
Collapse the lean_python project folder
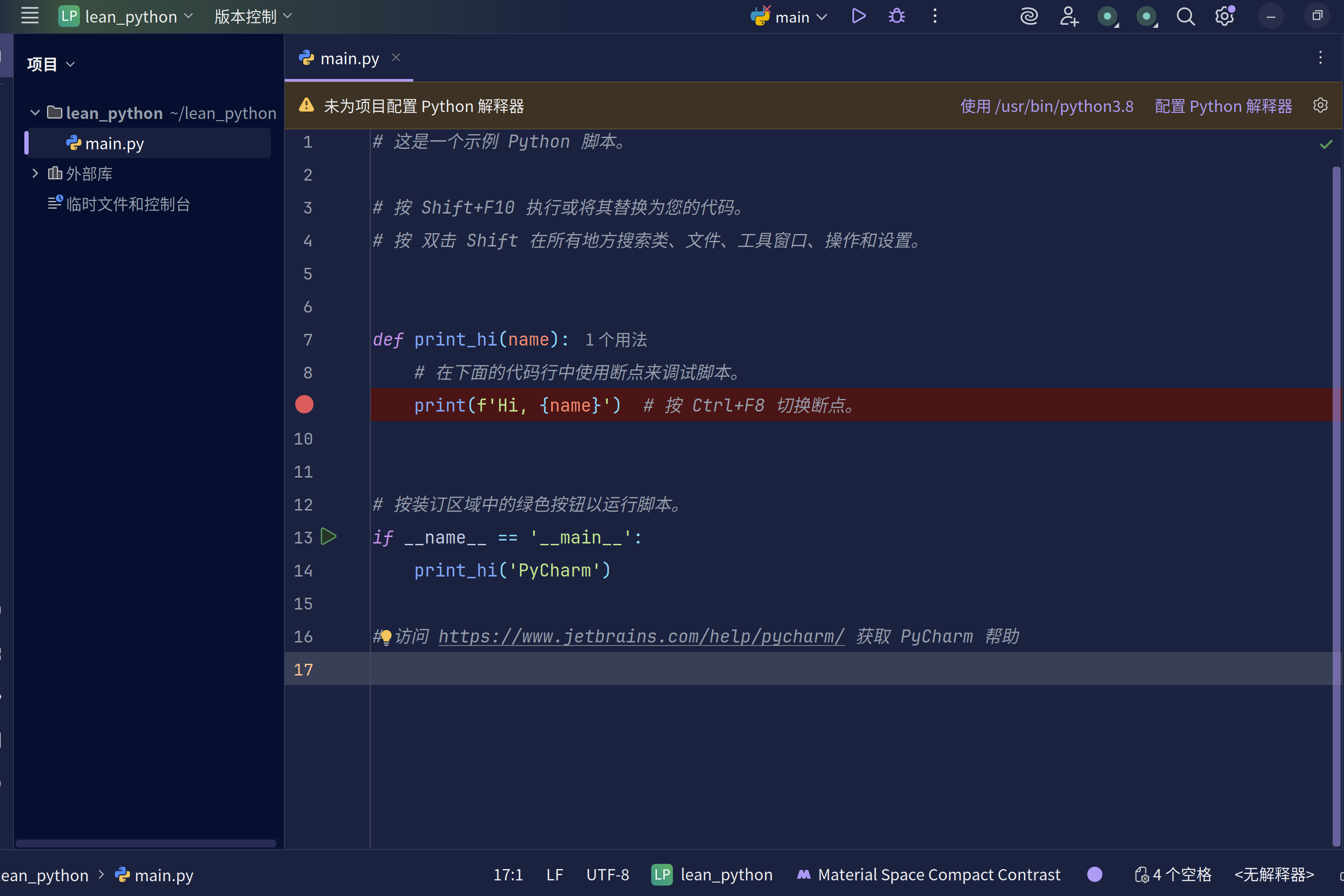point(35,112)
